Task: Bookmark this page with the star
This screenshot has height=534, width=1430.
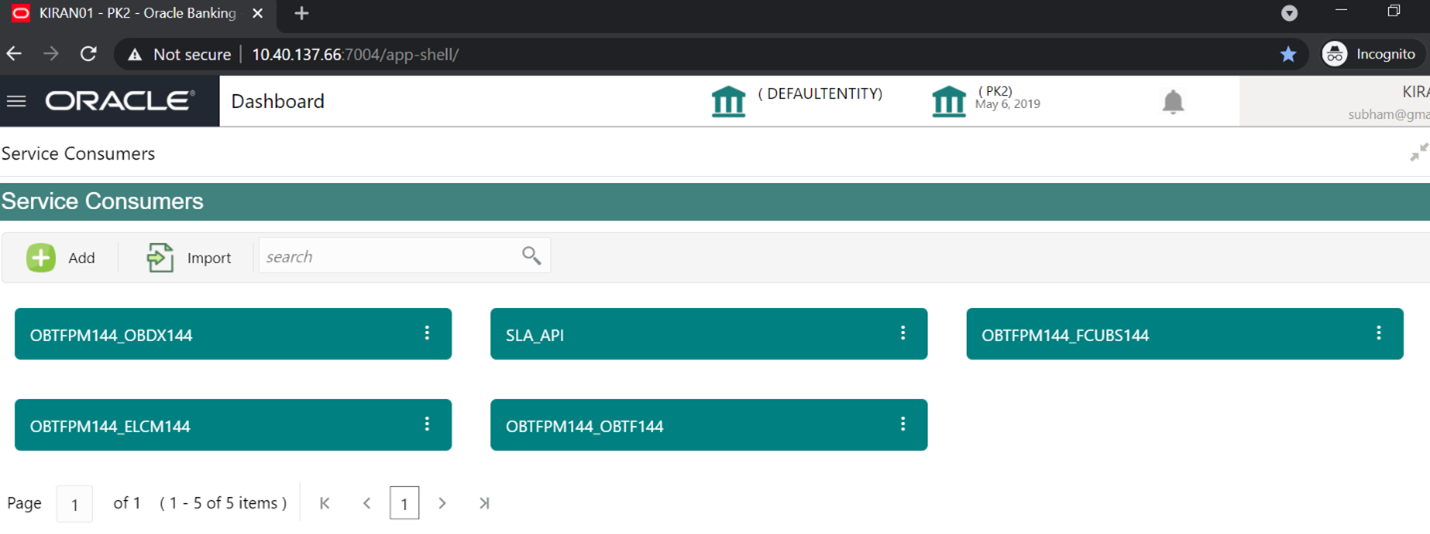Action: point(1288,54)
